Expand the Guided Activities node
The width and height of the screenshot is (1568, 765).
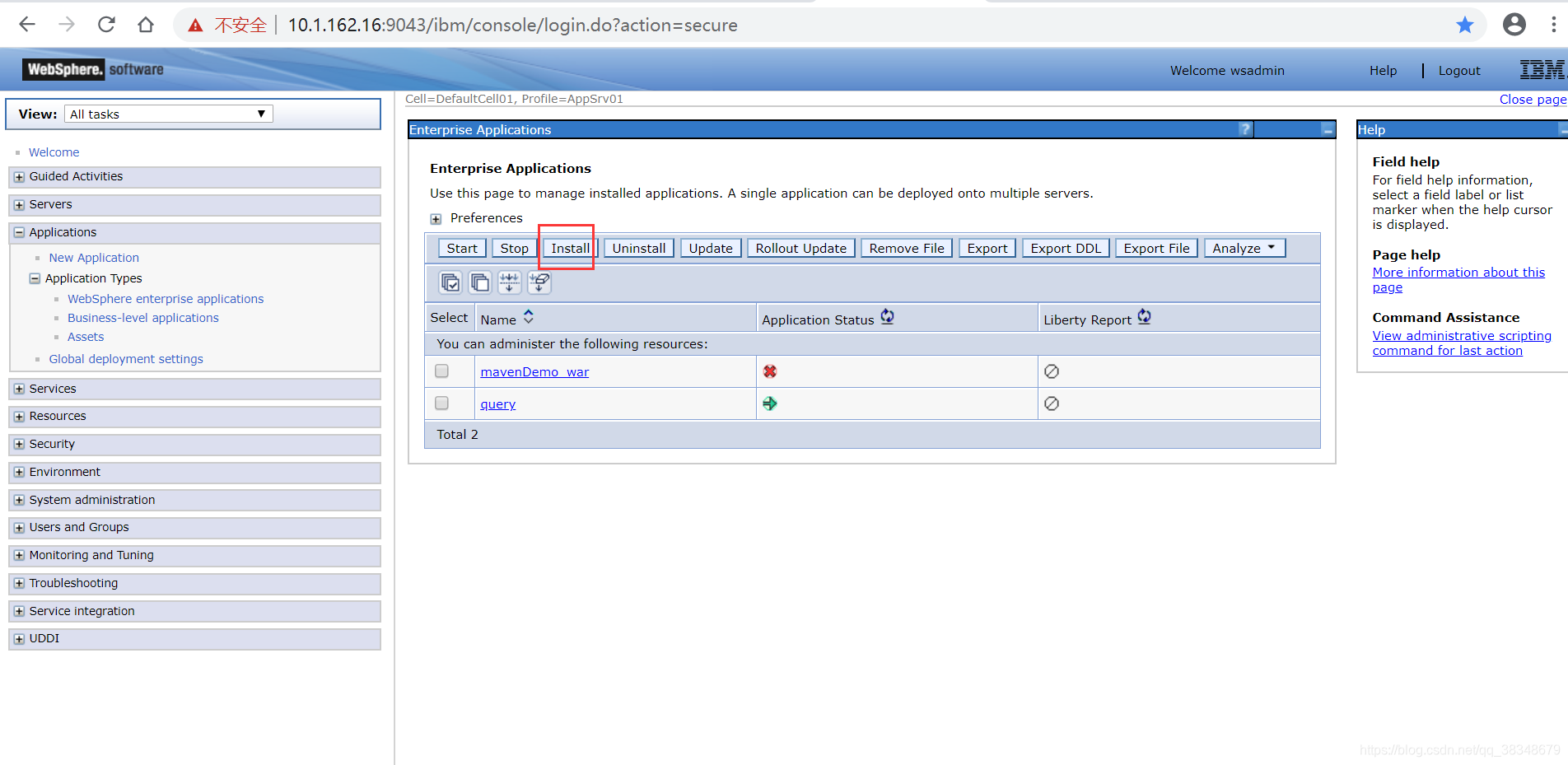coord(19,177)
